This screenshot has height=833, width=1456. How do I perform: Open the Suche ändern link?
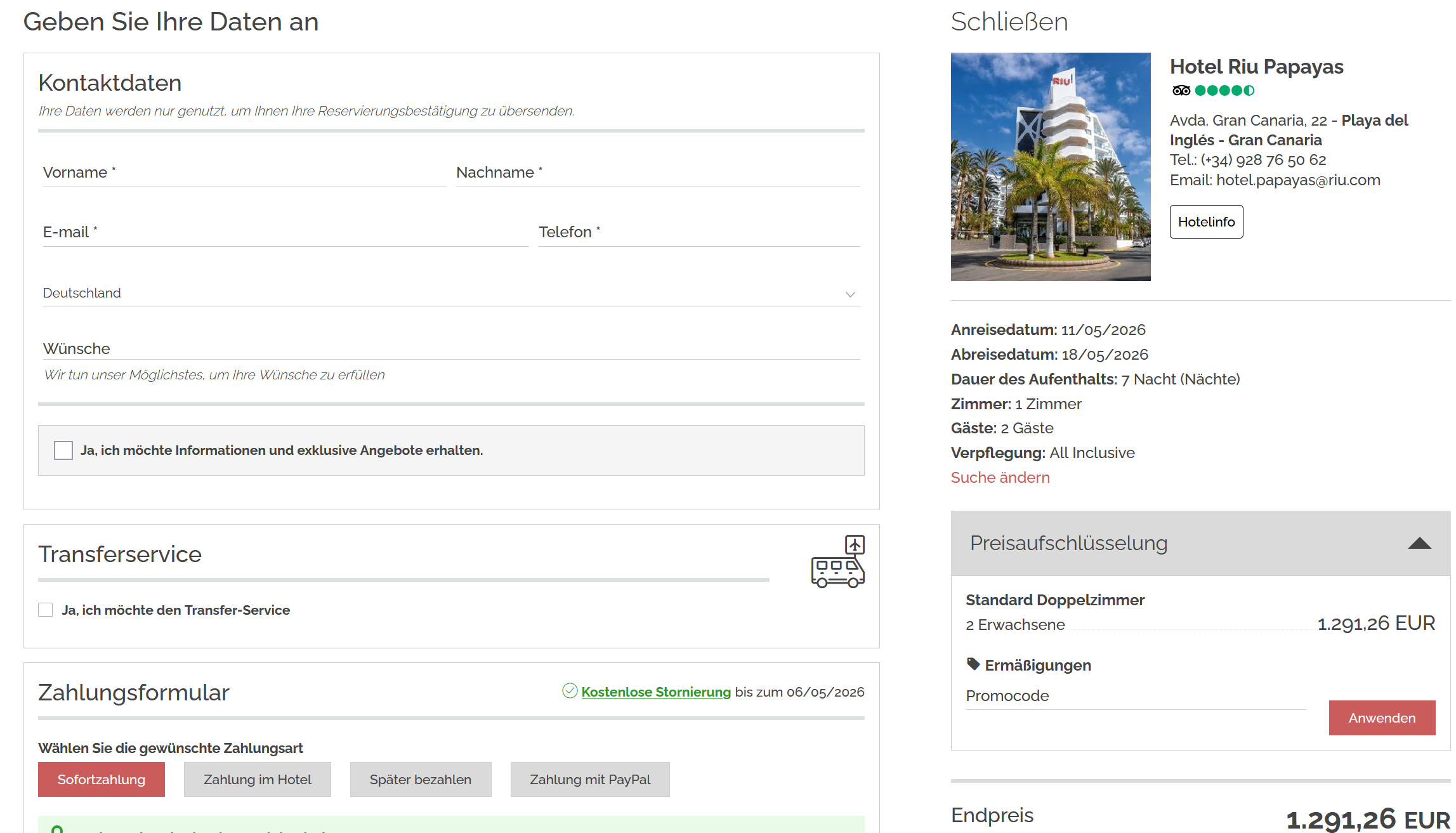pos(1000,478)
